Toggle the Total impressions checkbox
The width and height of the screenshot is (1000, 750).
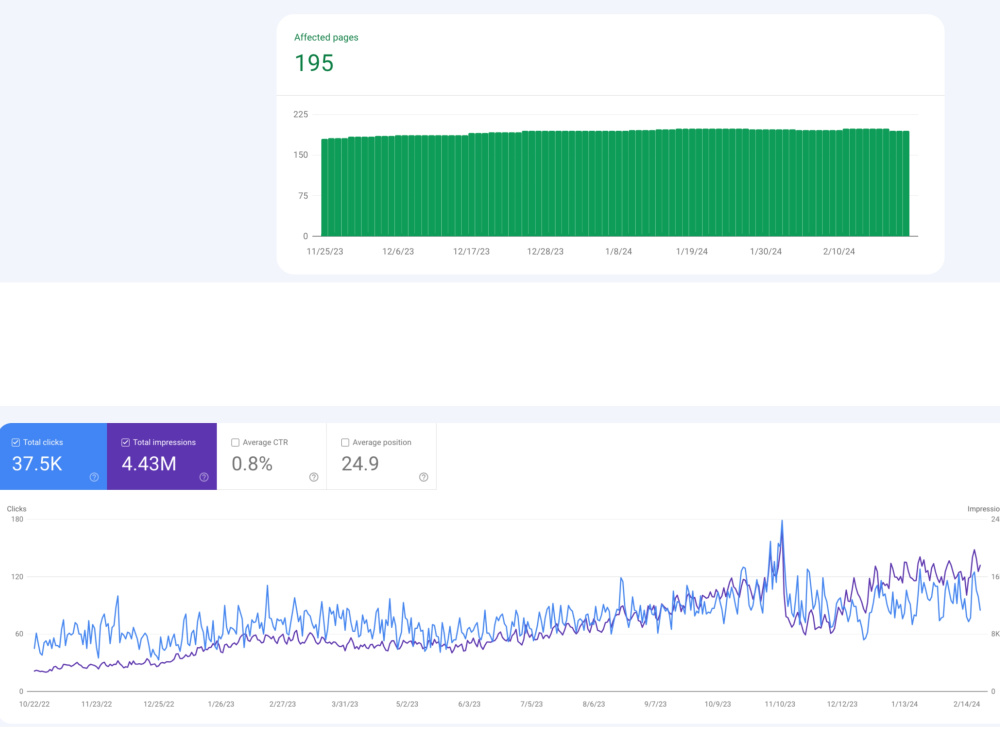click(126, 442)
